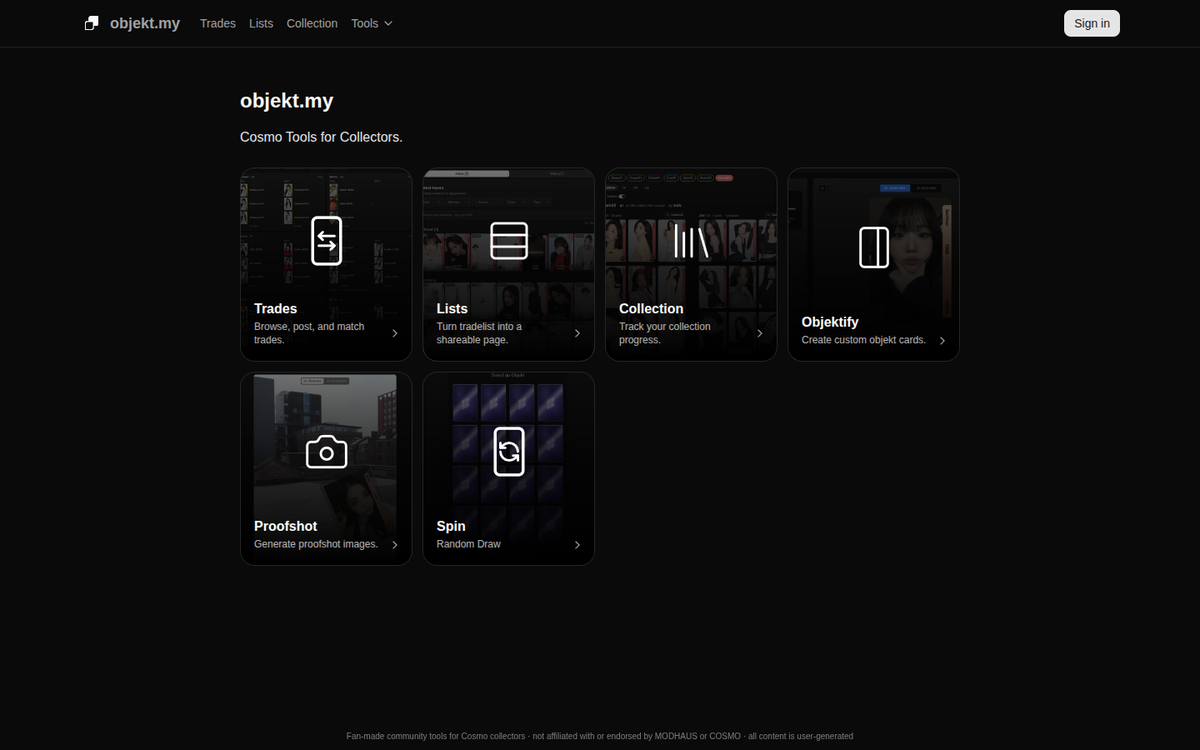Expand the Tools dropdown in navbar

372,23
